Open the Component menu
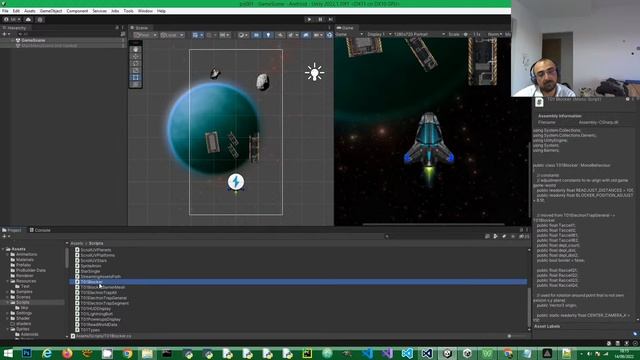Image resolution: width=640 pixels, height=360 pixels. [x=77, y=11]
